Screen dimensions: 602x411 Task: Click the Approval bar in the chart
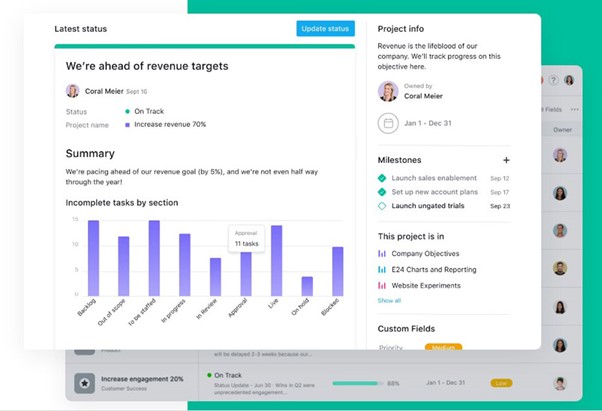(x=246, y=274)
